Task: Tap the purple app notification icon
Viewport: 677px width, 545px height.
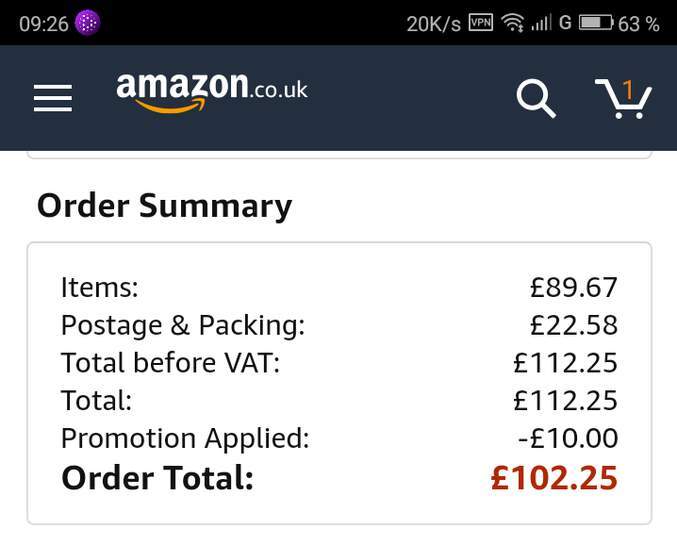Action: [x=89, y=22]
